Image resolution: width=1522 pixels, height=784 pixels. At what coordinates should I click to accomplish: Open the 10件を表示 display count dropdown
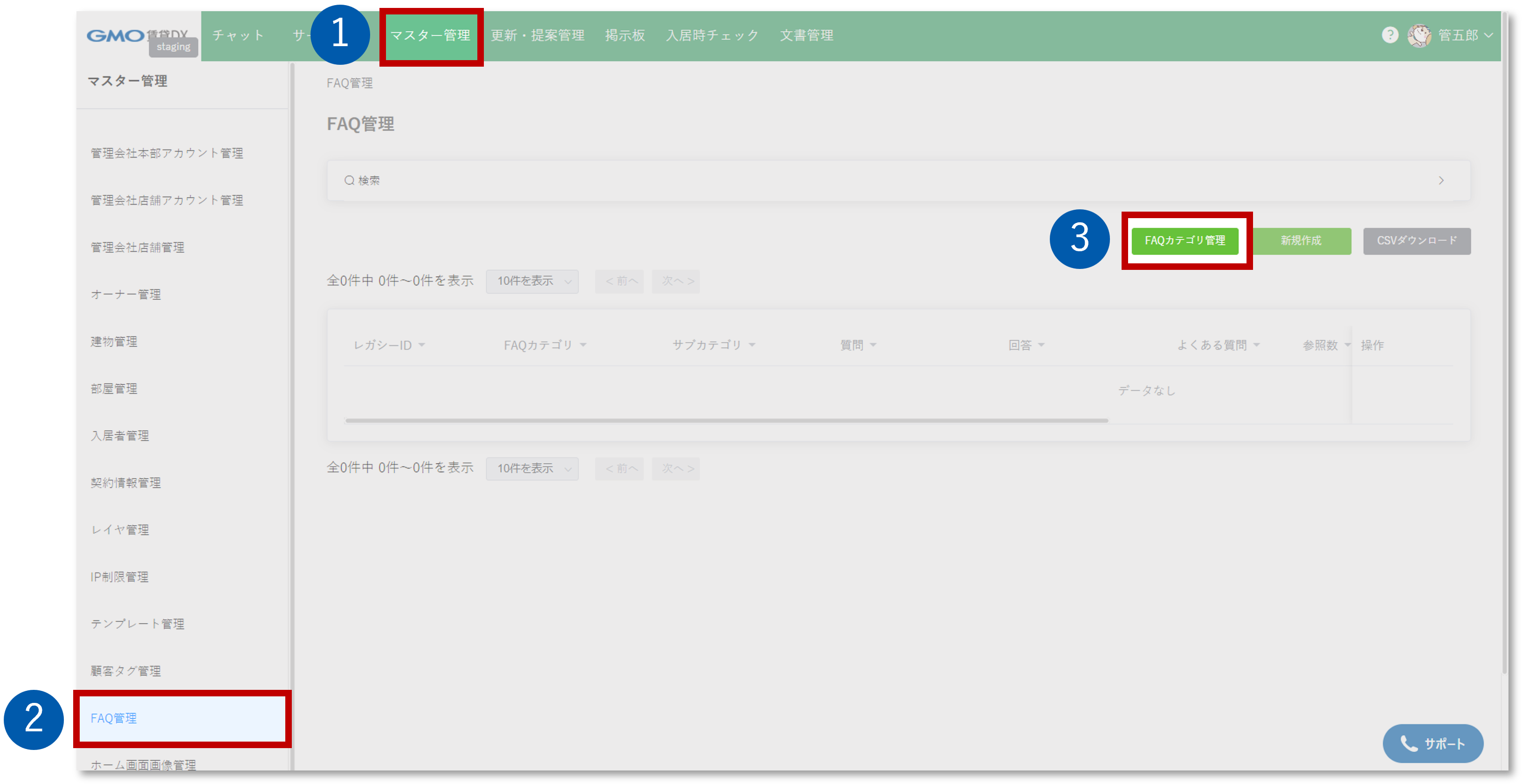(531, 281)
